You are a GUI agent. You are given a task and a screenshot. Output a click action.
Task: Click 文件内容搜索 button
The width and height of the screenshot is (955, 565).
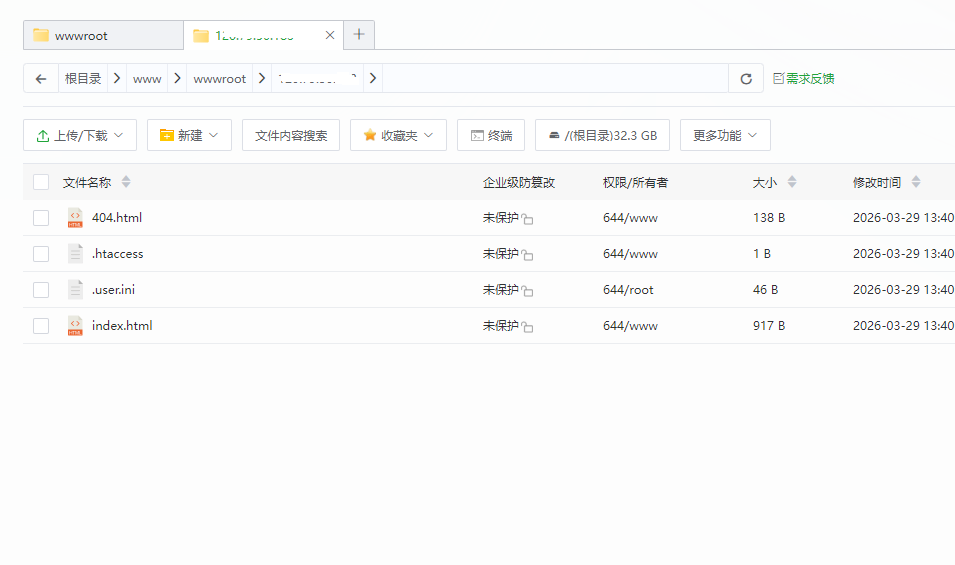[291, 135]
